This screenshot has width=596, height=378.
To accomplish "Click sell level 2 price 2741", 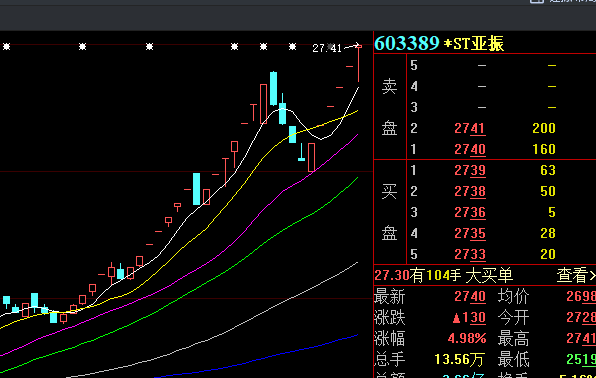I will pos(470,128).
